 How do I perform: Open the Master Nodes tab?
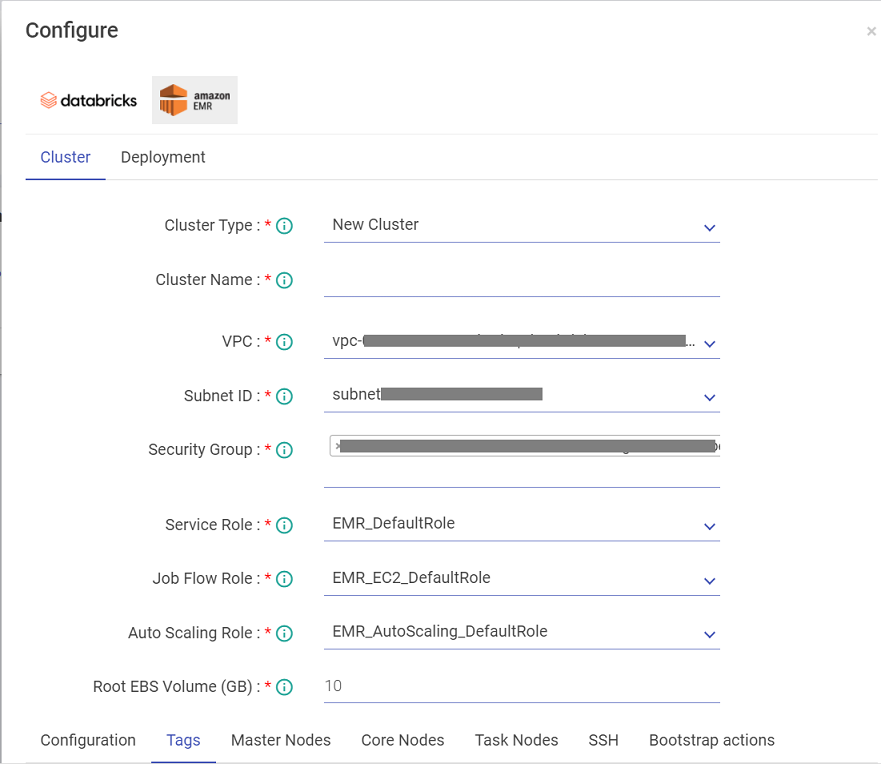[281, 740]
